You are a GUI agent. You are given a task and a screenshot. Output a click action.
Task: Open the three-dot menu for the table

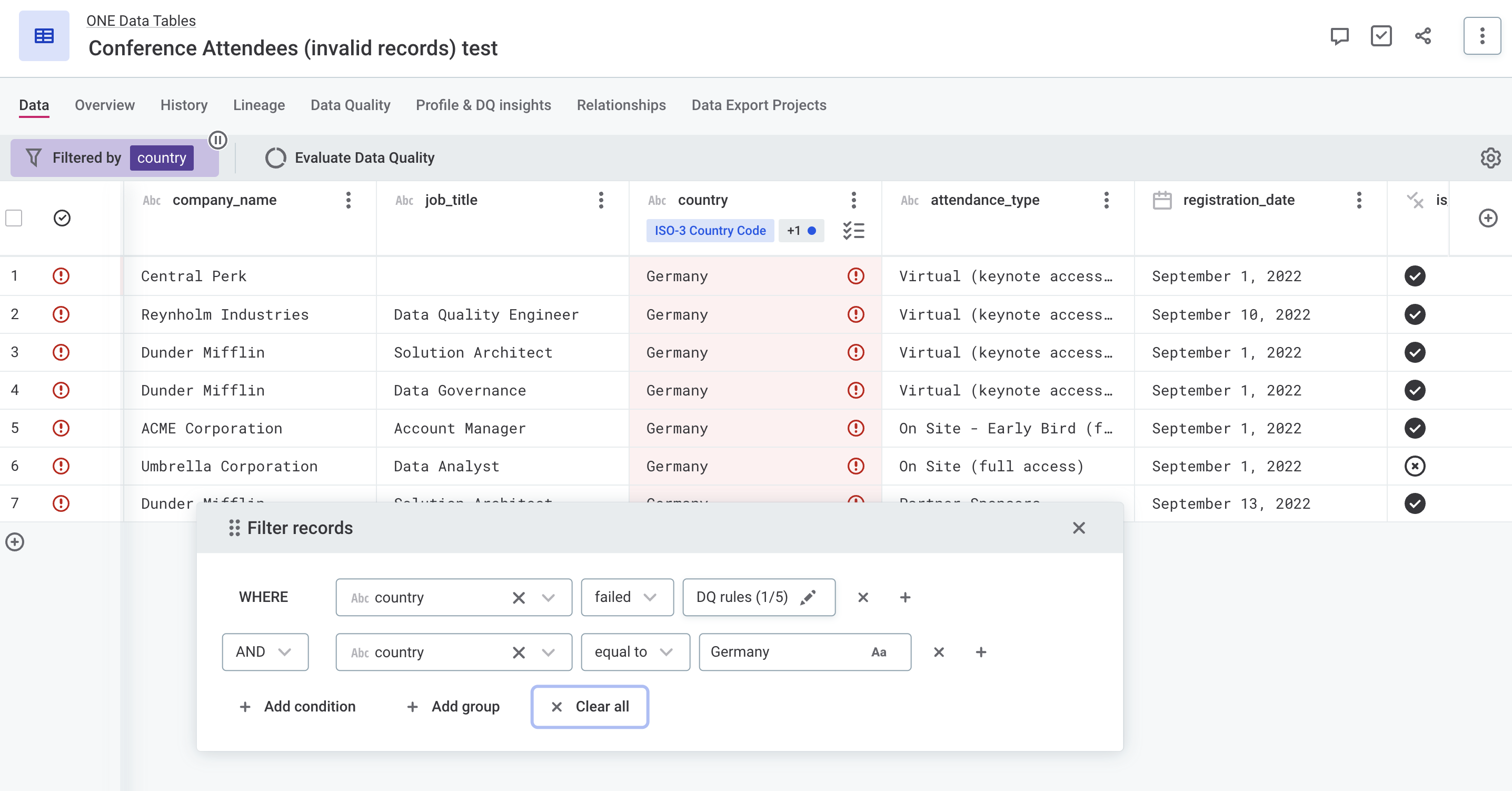click(x=1482, y=36)
